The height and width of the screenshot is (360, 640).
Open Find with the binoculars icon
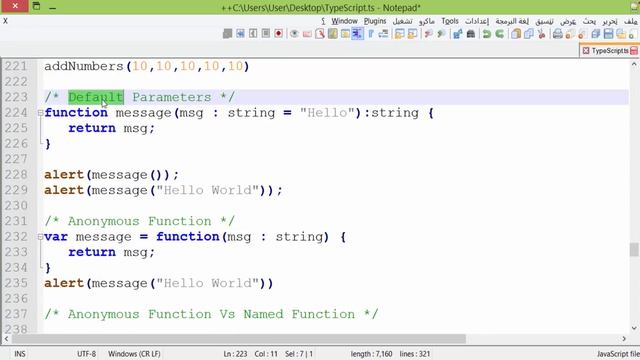(471, 34)
